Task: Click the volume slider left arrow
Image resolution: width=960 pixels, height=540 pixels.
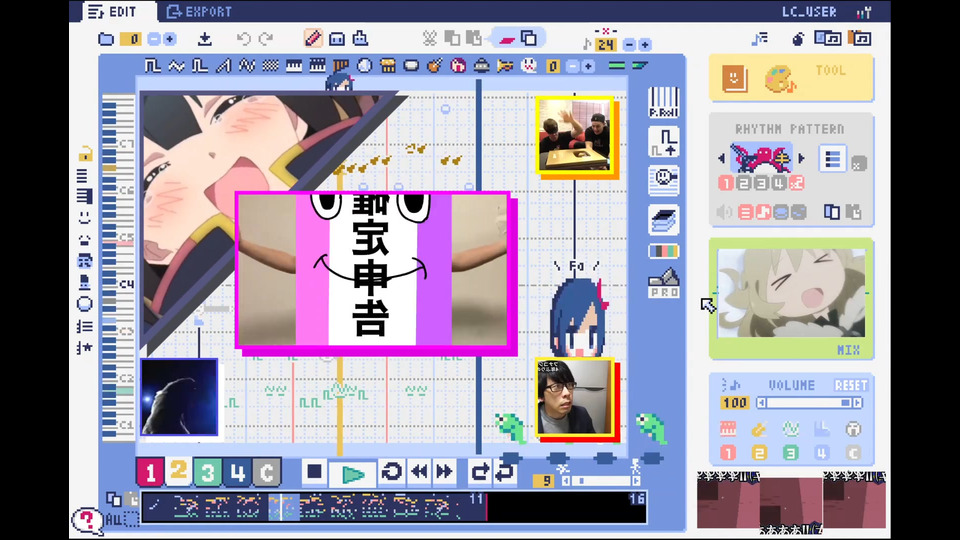Action: coord(761,403)
